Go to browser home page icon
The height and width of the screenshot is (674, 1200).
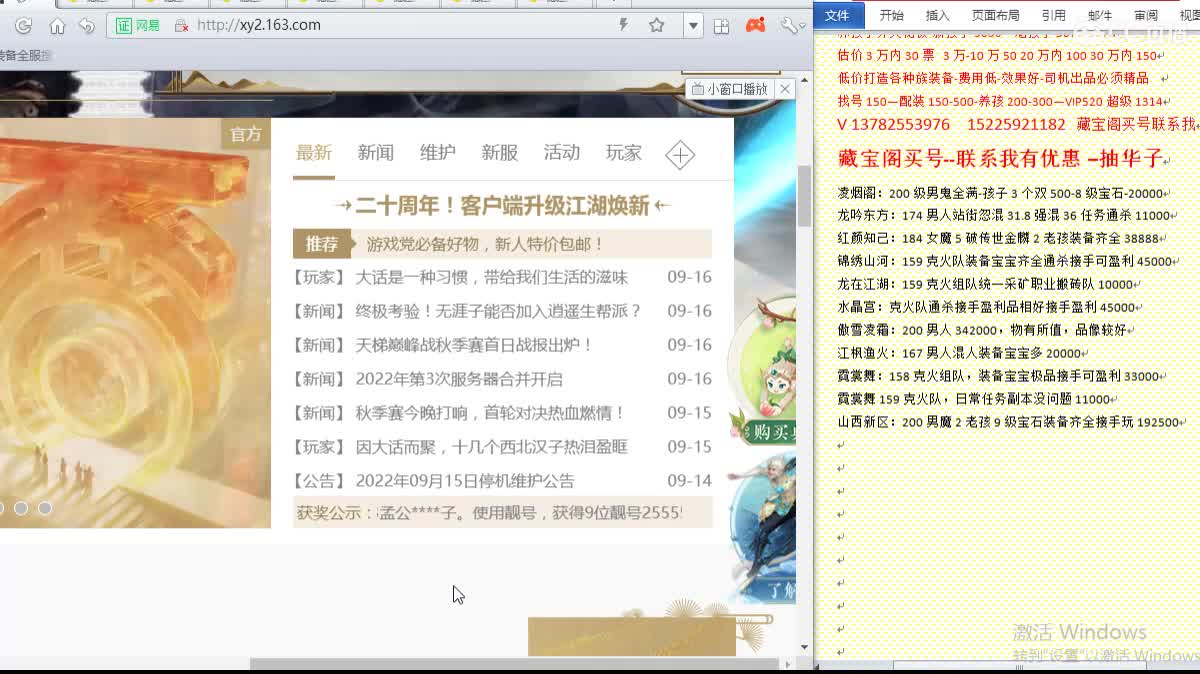57,25
